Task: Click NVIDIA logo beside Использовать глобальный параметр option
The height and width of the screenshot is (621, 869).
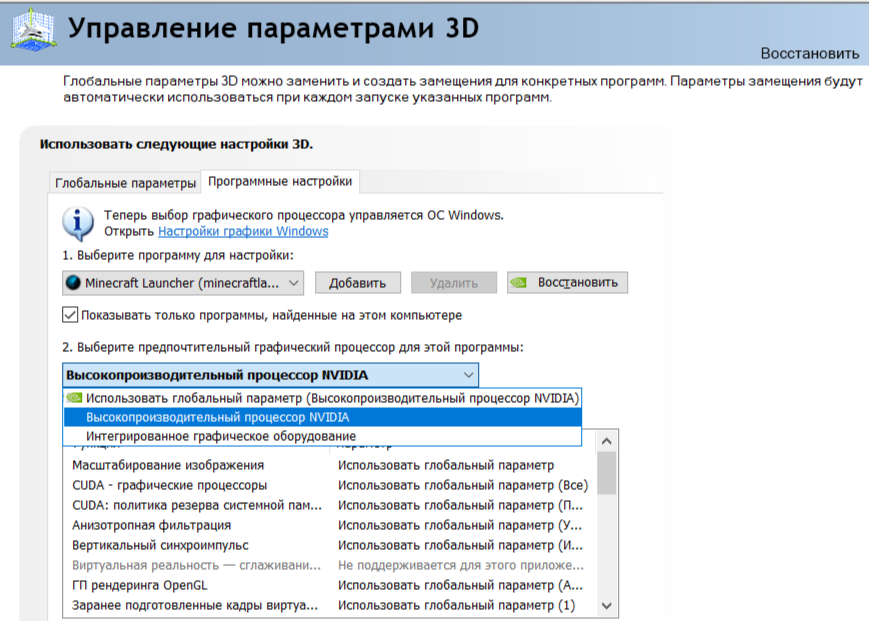Action: [x=74, y=398]
